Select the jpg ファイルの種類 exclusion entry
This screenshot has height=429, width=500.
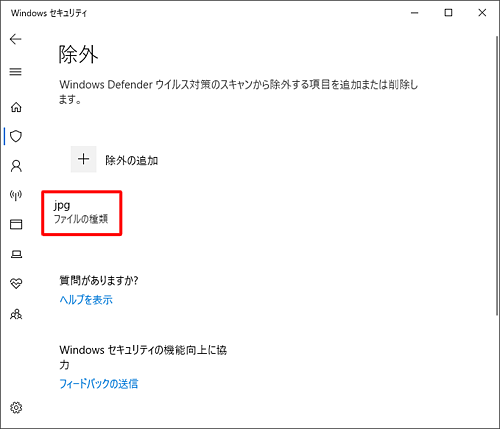click(x=82, y=213)
